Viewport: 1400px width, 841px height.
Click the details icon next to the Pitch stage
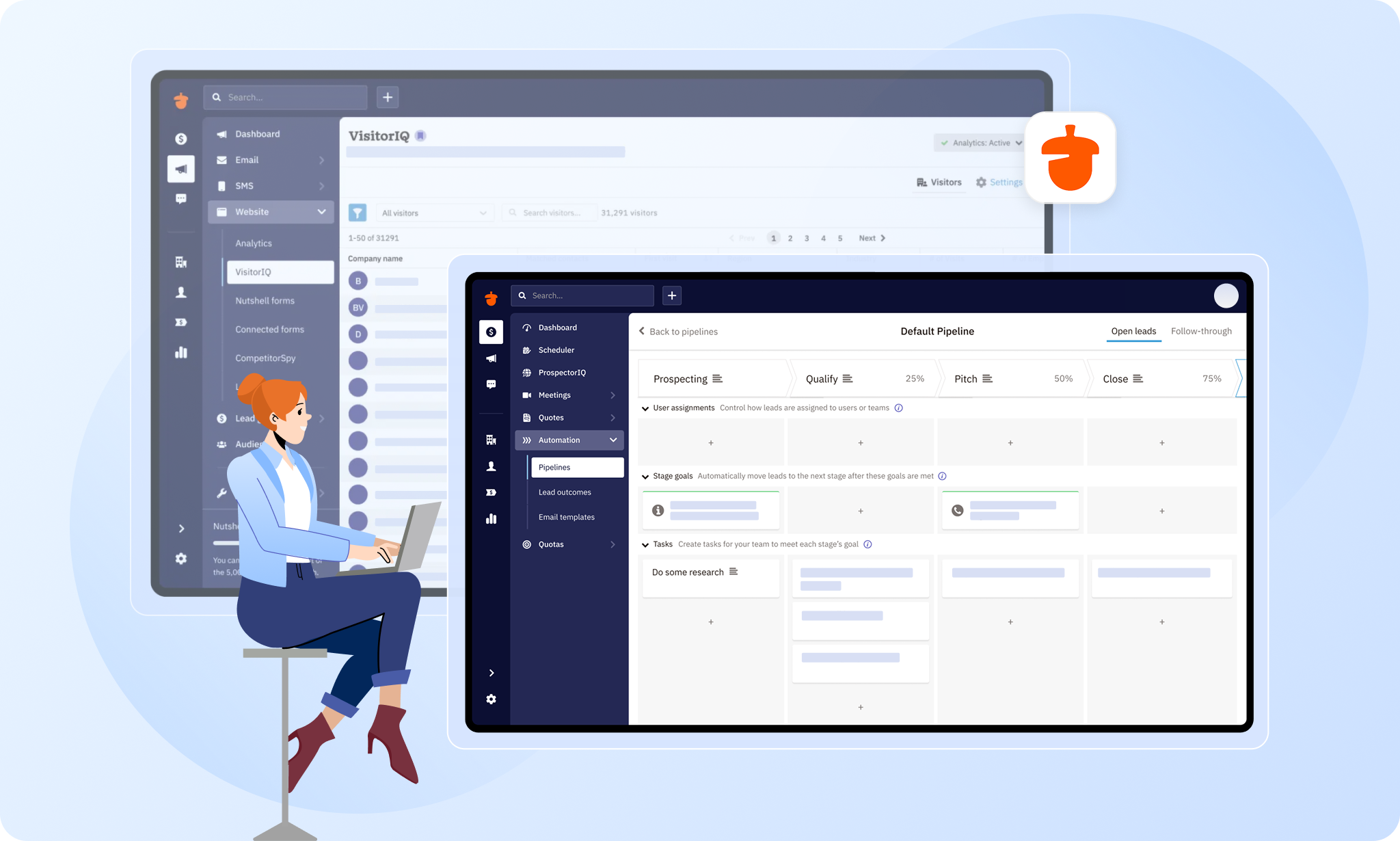tap(987, 379)
